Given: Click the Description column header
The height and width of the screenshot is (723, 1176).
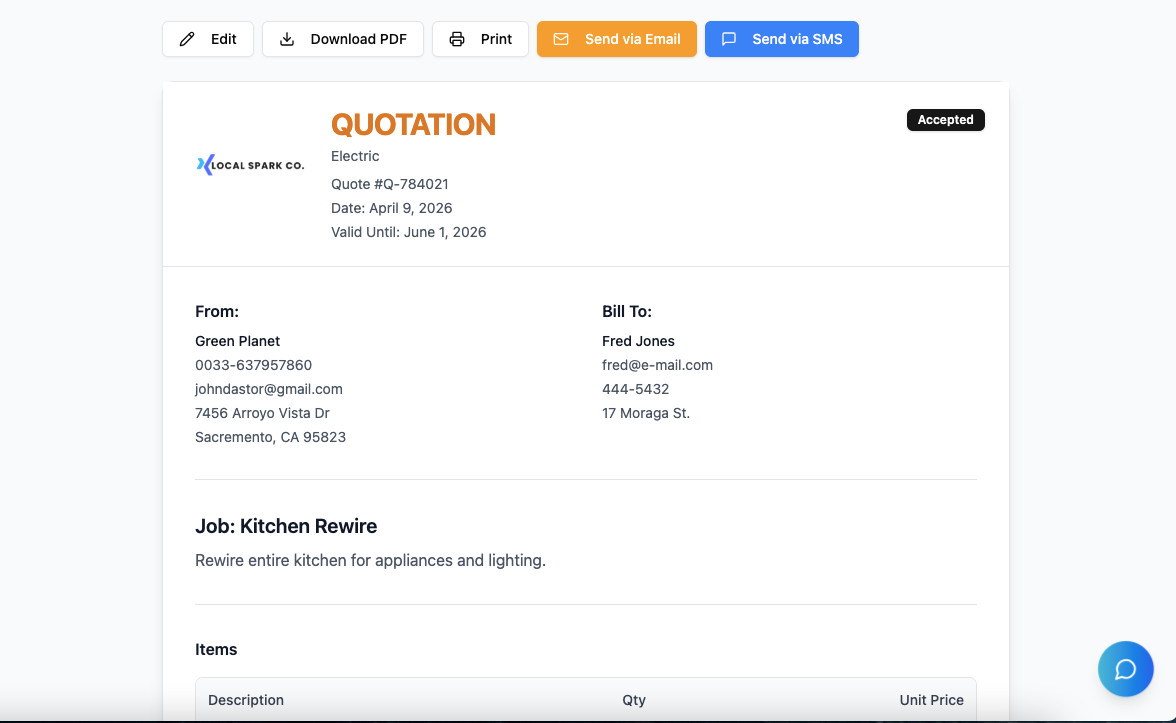Looking at the screenshot, I should [x=246, y=700].
